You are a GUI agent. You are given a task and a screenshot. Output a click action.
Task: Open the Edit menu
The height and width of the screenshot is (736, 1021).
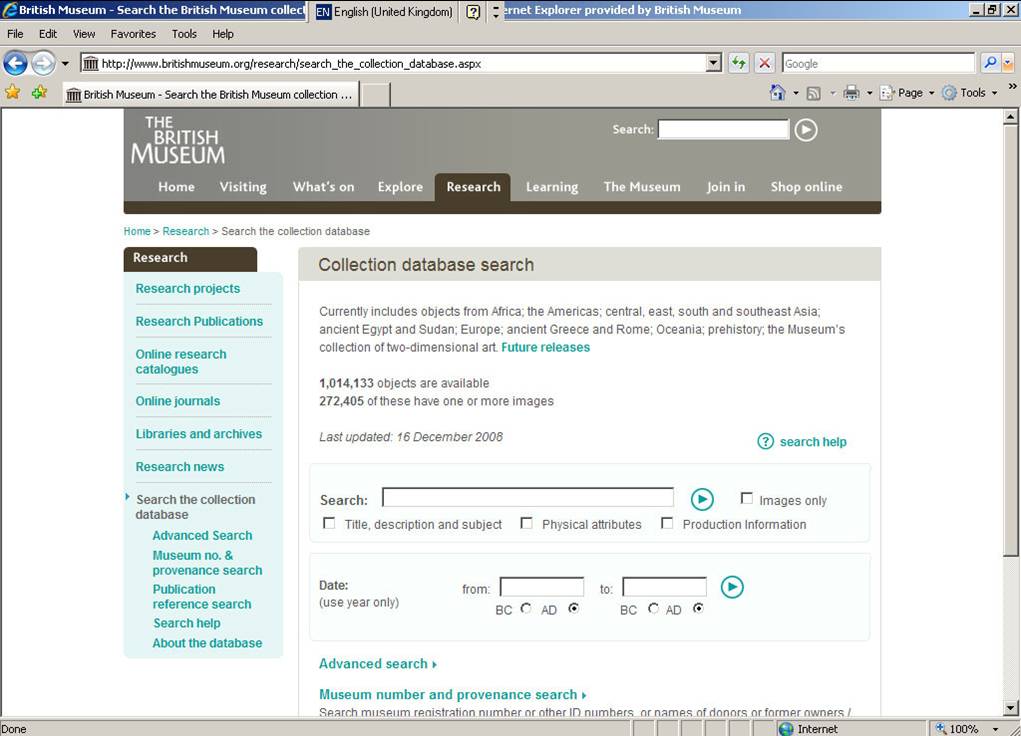point(48,34)
